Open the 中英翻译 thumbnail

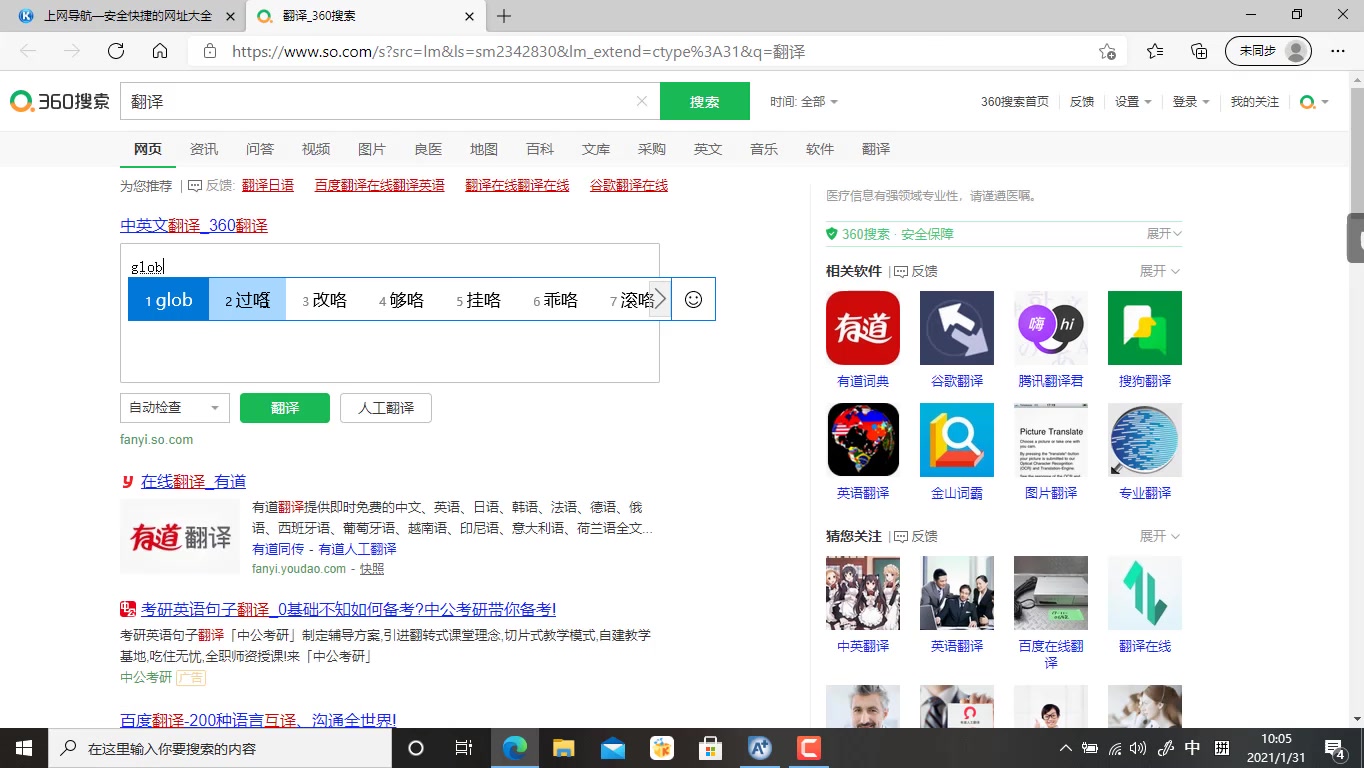tap(863, 593)
